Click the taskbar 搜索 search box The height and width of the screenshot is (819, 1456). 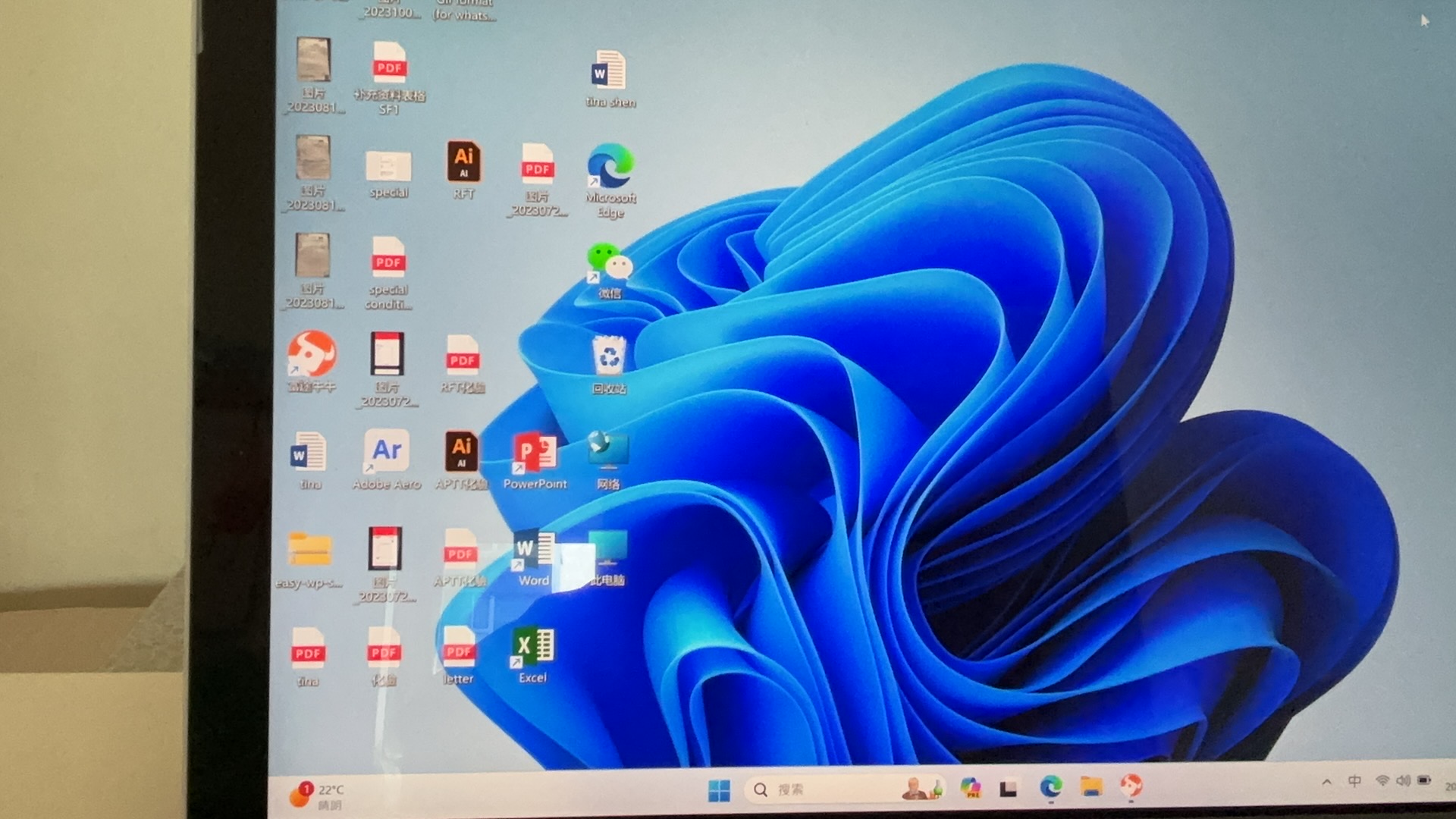[x=843, y=789]
